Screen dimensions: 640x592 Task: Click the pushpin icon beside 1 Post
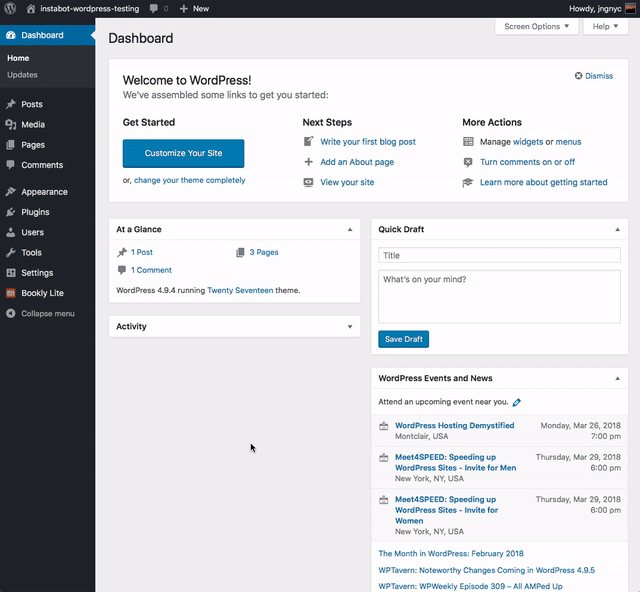122,252
